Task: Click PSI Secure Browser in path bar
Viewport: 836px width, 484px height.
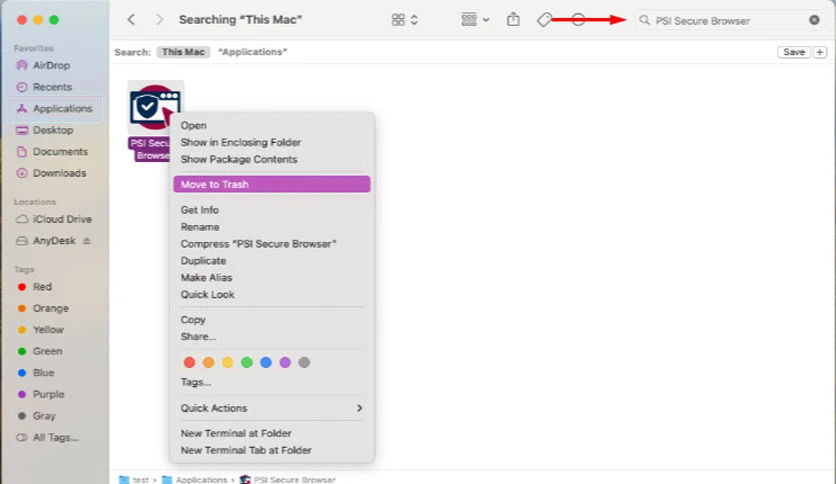Action: coord(287,480)
